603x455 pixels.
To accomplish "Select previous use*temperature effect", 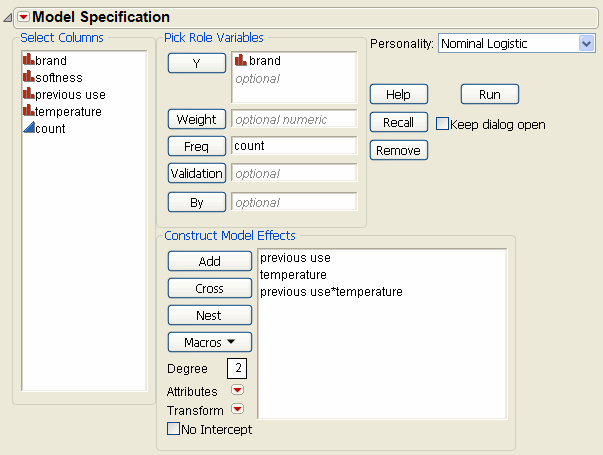I will point(330,292).
